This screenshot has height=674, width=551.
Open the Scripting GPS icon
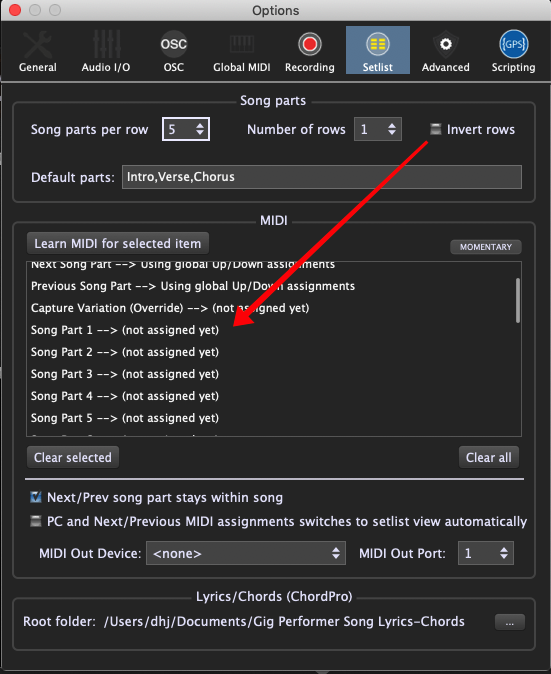point(514,44)
